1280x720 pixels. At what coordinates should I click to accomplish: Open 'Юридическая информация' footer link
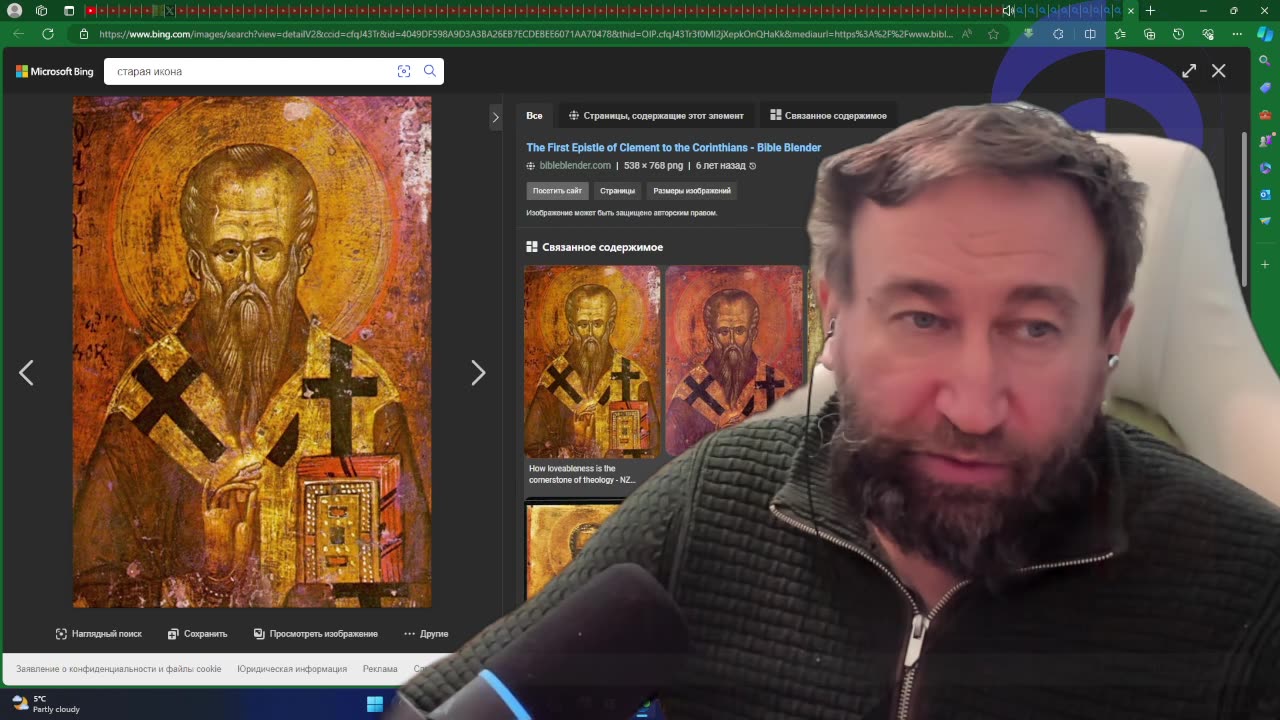(x=292, y=668)
